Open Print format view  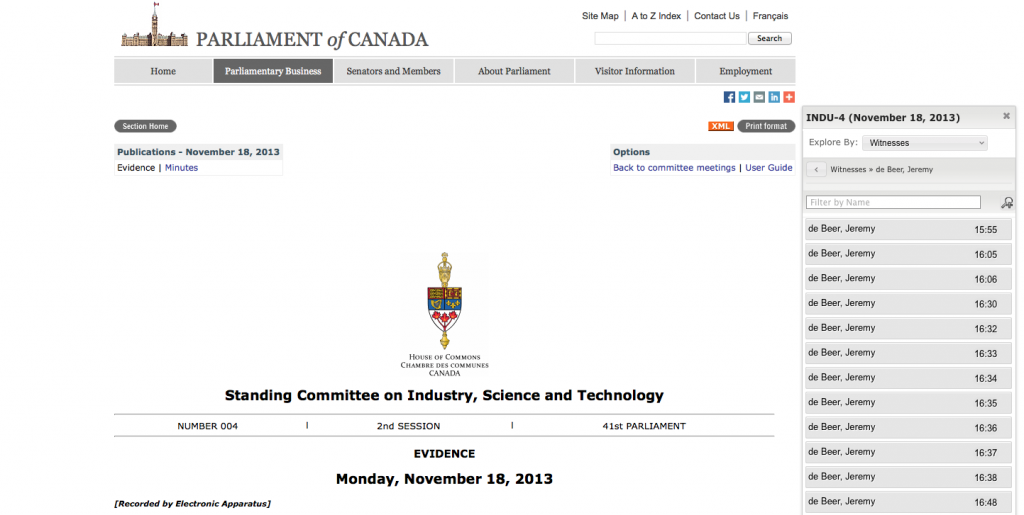coord(766,126)
